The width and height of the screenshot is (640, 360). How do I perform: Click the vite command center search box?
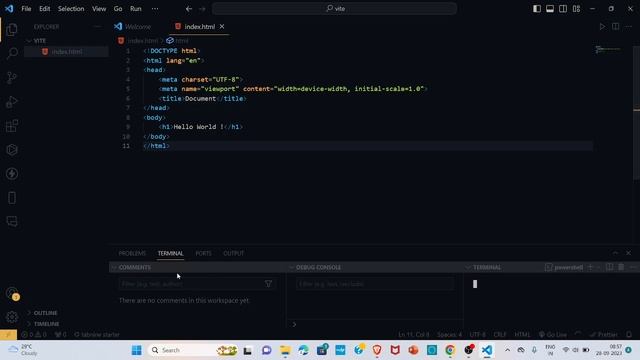[x=334, y=9]
